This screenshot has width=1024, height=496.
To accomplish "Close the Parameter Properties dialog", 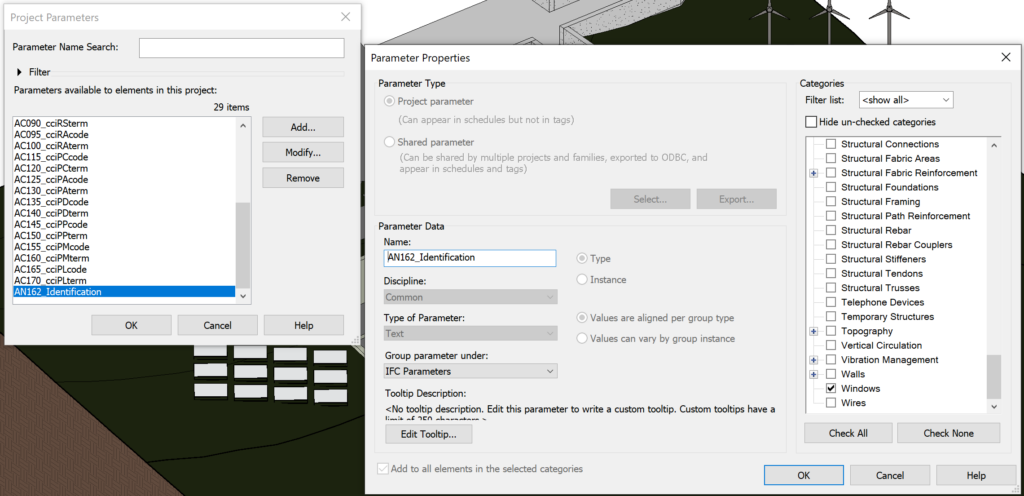I will tap(1006, 57).
